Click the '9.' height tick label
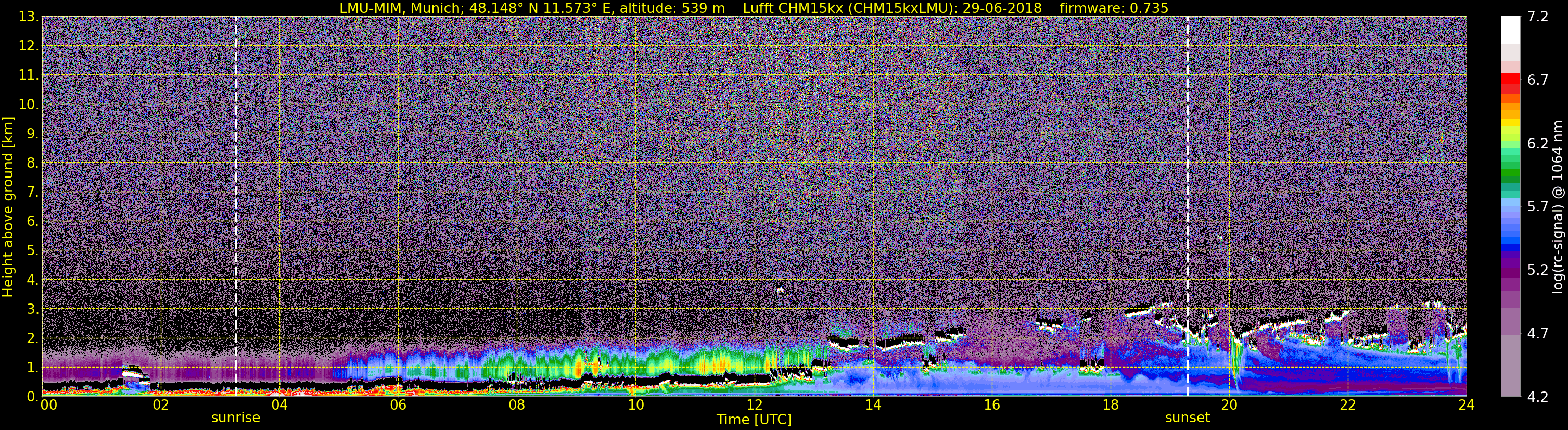 [x=32, y=134]
